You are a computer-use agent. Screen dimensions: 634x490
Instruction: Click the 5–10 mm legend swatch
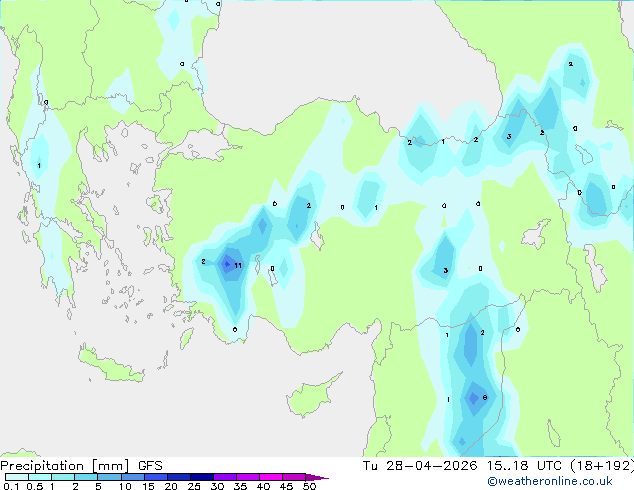[x=109, y=477]
